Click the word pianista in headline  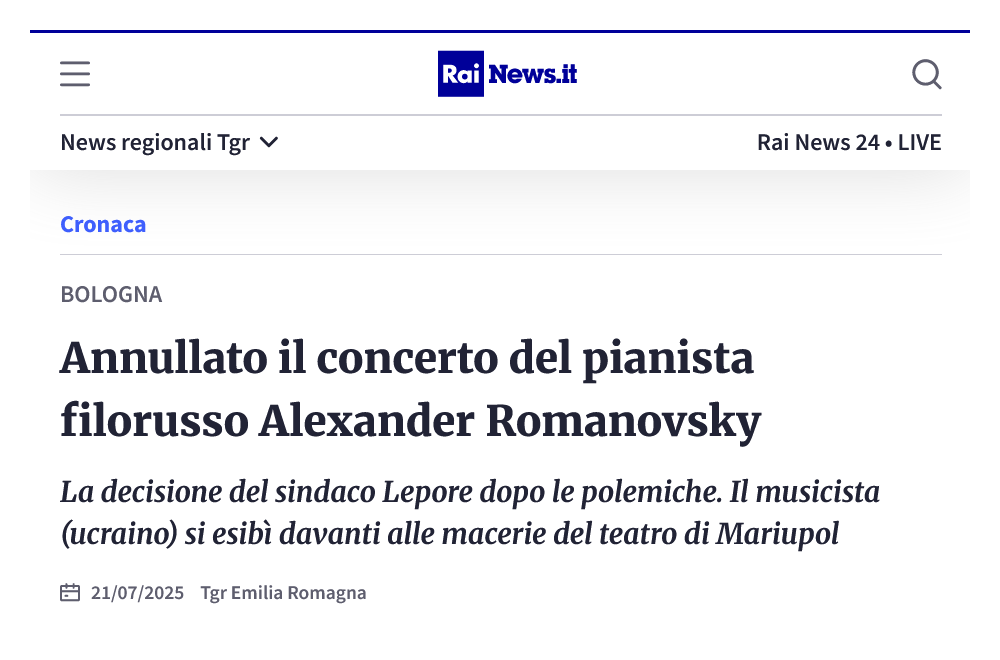click(x=668, y=358)
